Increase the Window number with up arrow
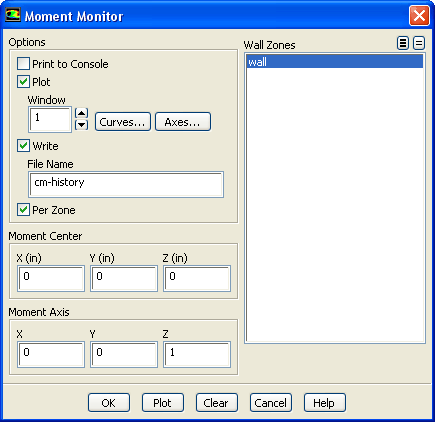The image size is (435, 422). coord(82,113)
